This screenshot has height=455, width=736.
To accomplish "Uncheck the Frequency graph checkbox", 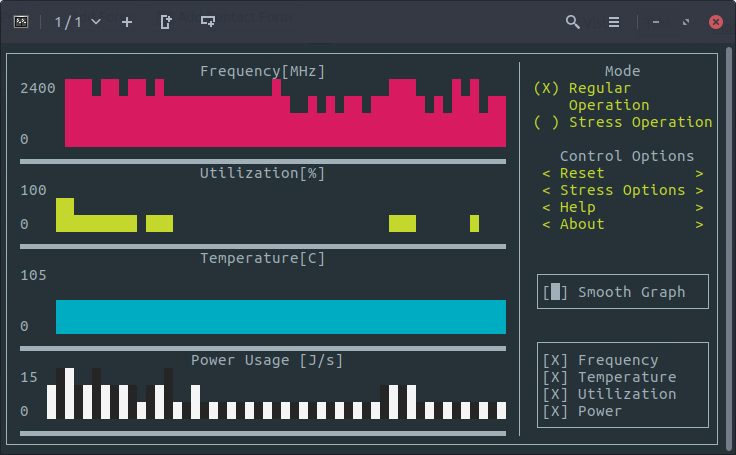I will (555, 360).
